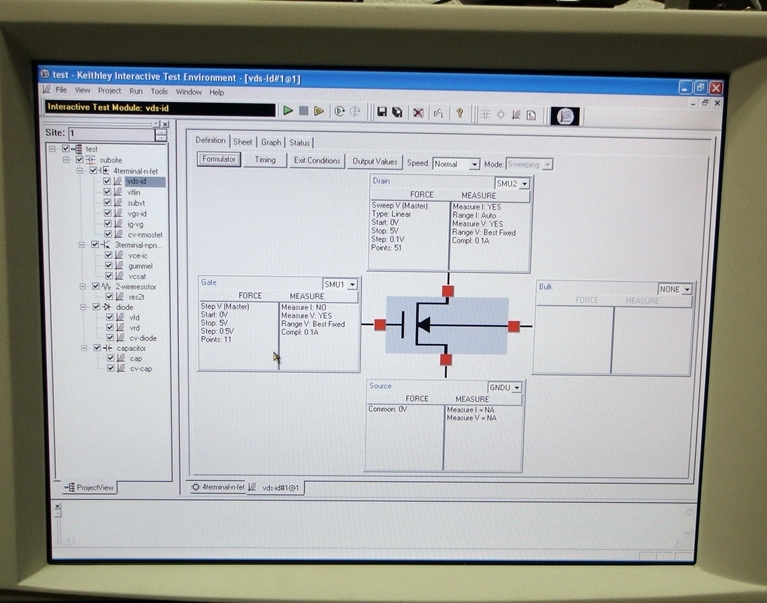767x603 pixels.
Task: Switch to the Sheet tab
Action: click(243, 142)
